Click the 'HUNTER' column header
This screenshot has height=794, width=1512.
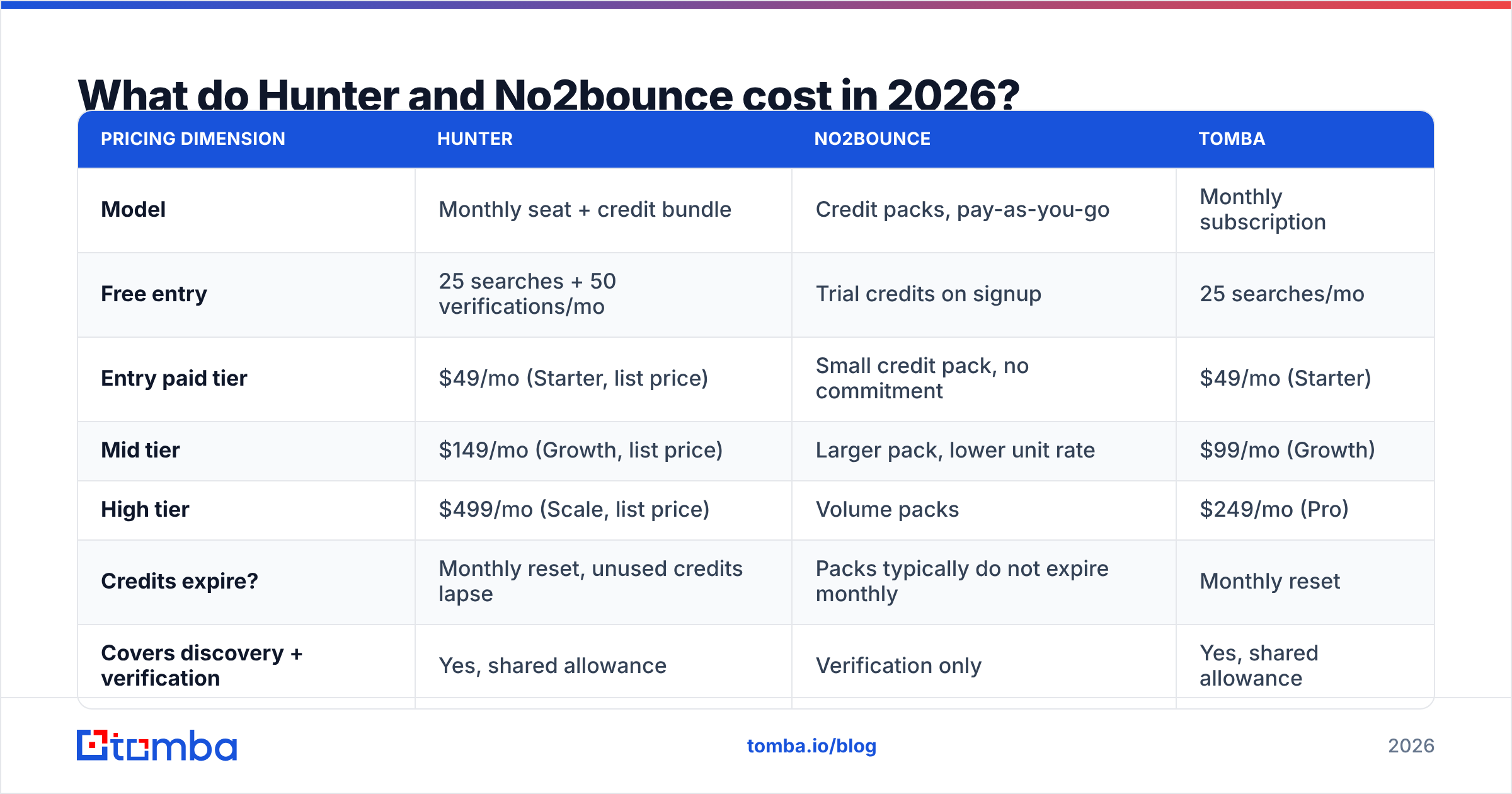point(475,139)
